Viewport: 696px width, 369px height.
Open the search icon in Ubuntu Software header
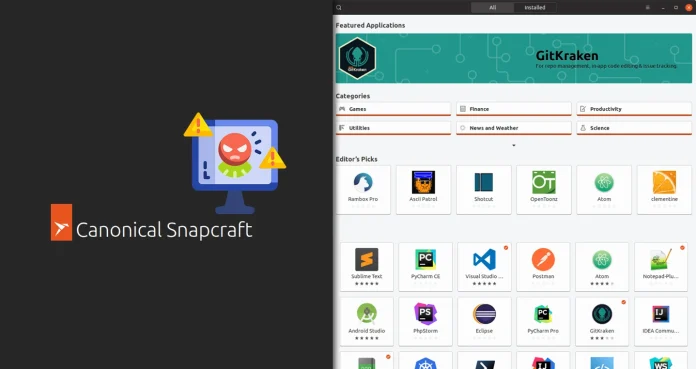tap(339, 8)
